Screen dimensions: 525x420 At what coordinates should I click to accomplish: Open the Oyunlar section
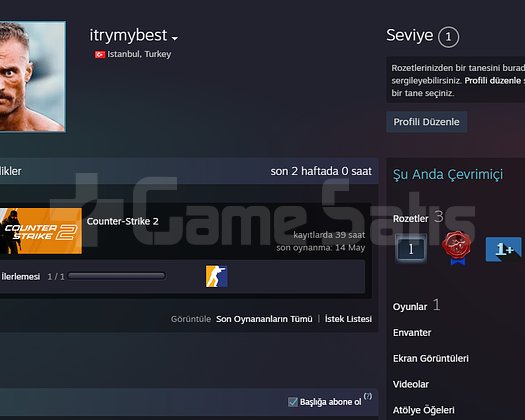point(410,306)
